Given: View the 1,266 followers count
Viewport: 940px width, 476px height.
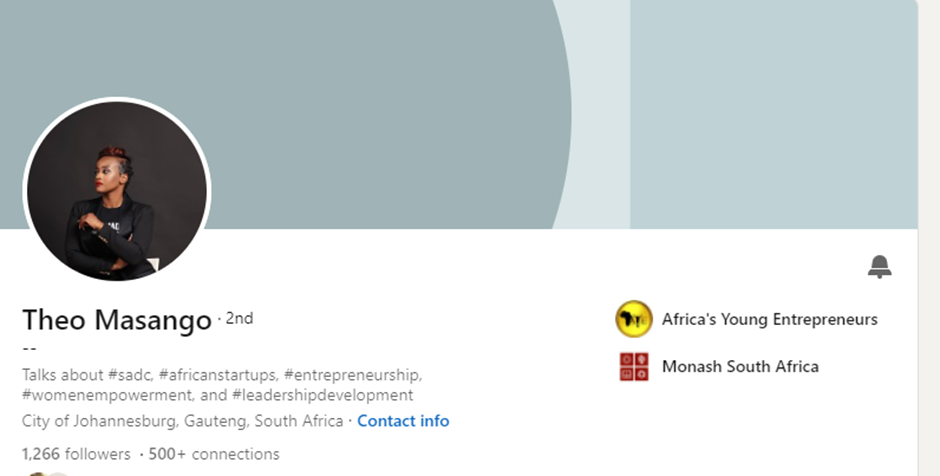Looking at the screenshot, I should pyautogui.click(x=76, y=454).
